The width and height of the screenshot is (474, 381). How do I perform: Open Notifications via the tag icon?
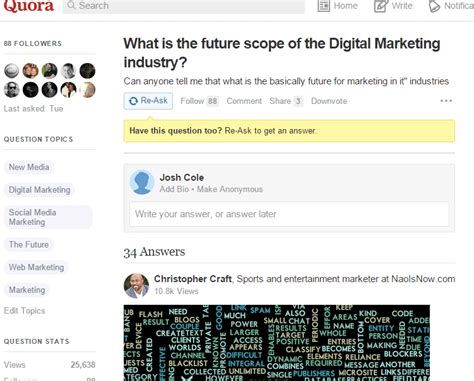[x=434, y=6]
